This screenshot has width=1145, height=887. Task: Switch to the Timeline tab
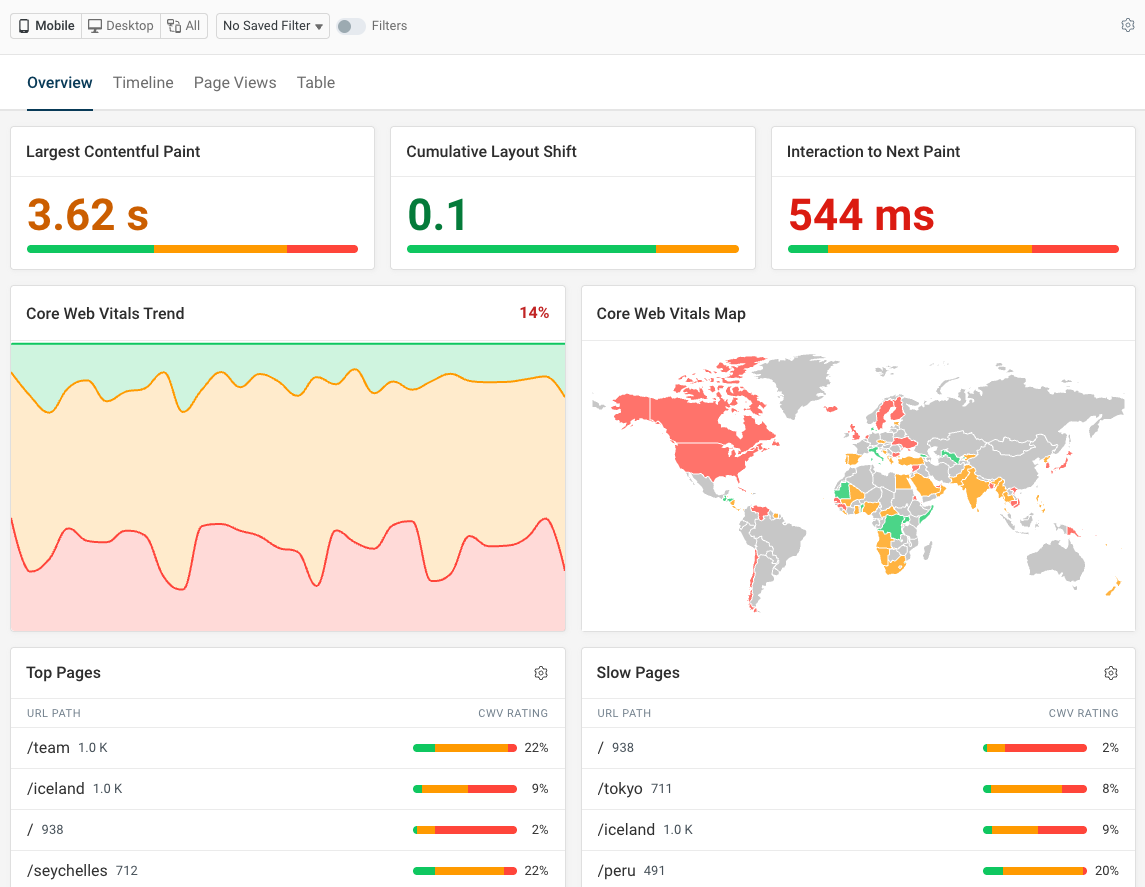(x=143, y=83)
